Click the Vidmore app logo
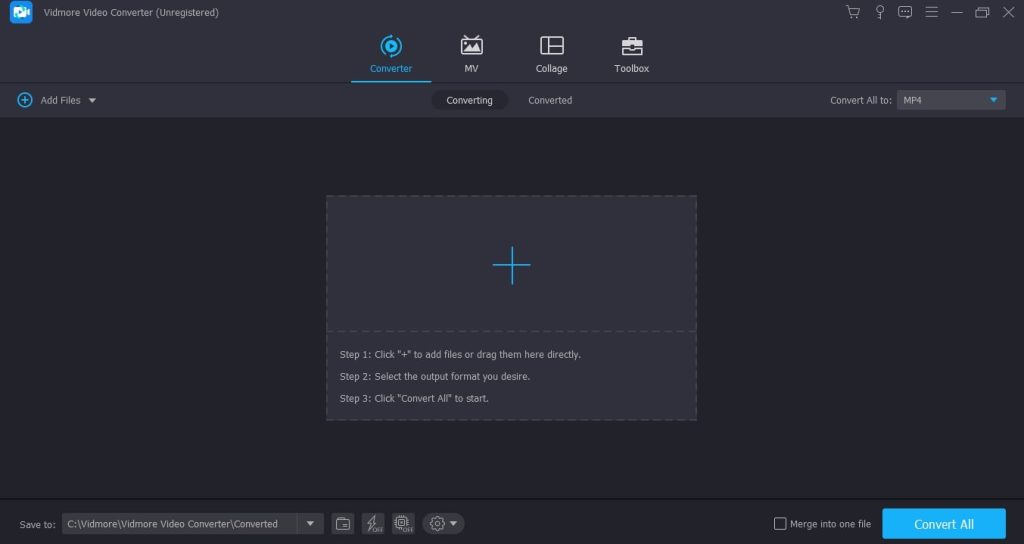Image resolution: width=1024 pixels, height=544 pixels. pyautogui.click(x=21, y=12)
